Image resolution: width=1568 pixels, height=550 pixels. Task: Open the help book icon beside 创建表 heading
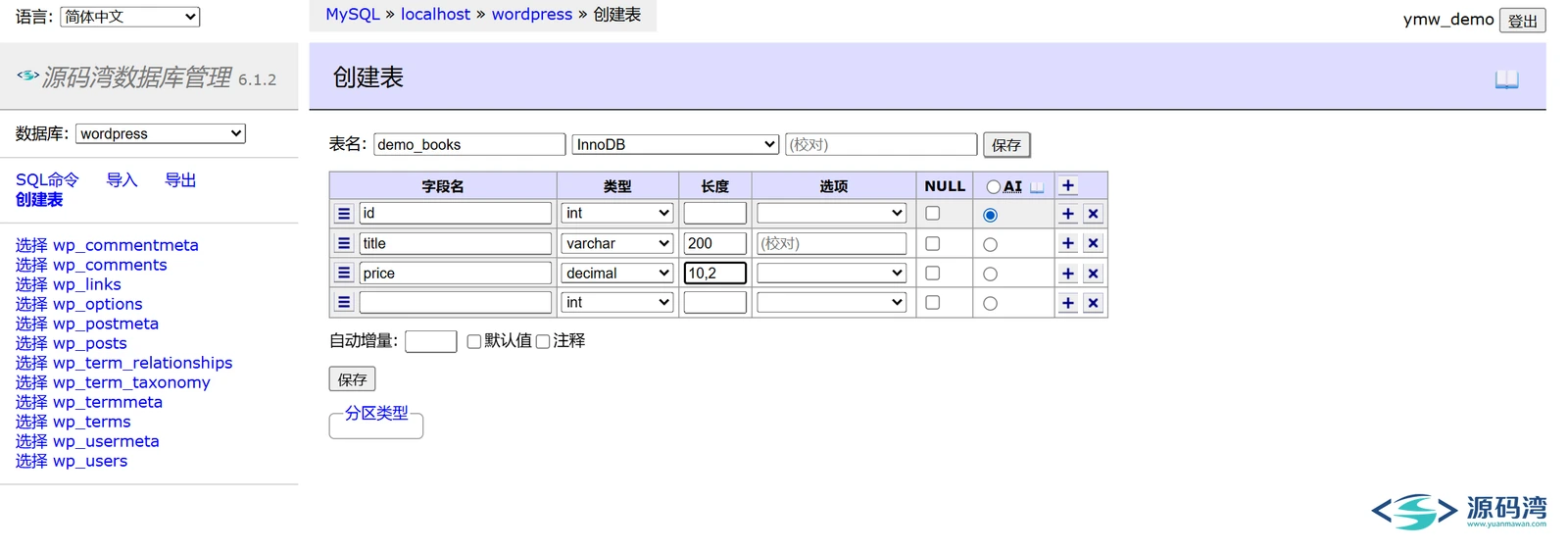pos(1506,79)
